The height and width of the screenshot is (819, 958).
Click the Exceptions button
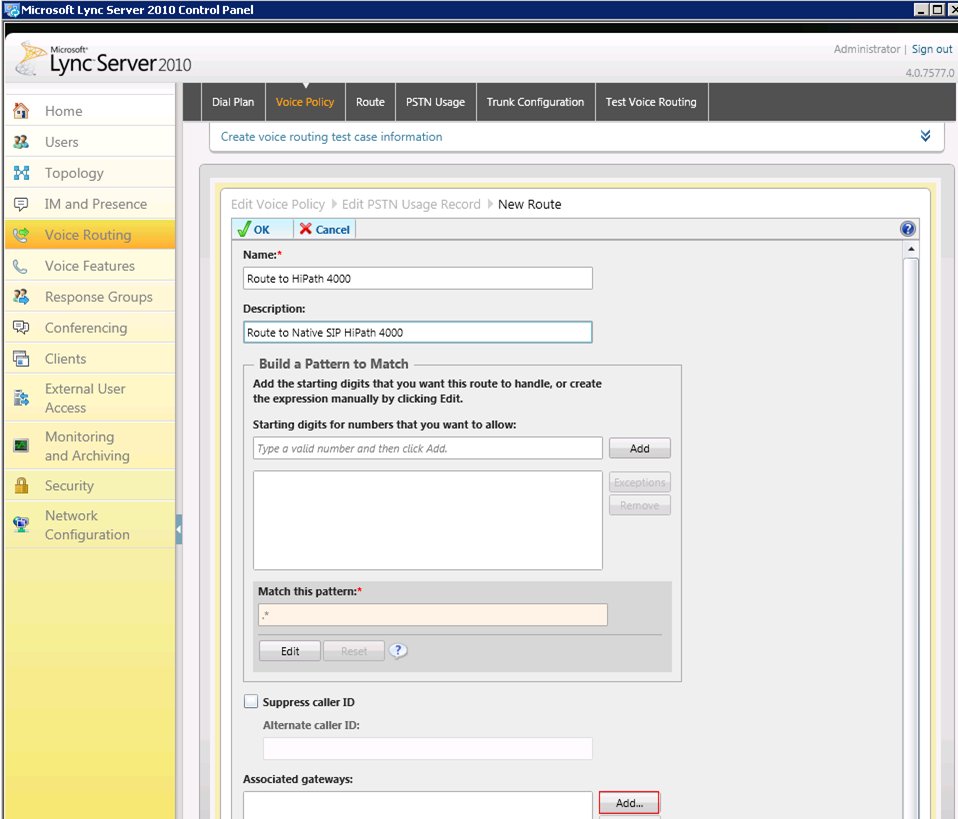(640, 482)
